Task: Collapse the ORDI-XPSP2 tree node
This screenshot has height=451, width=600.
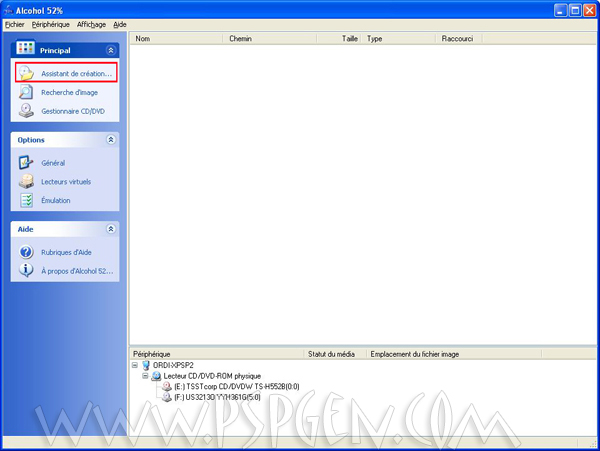Action: 135,365
